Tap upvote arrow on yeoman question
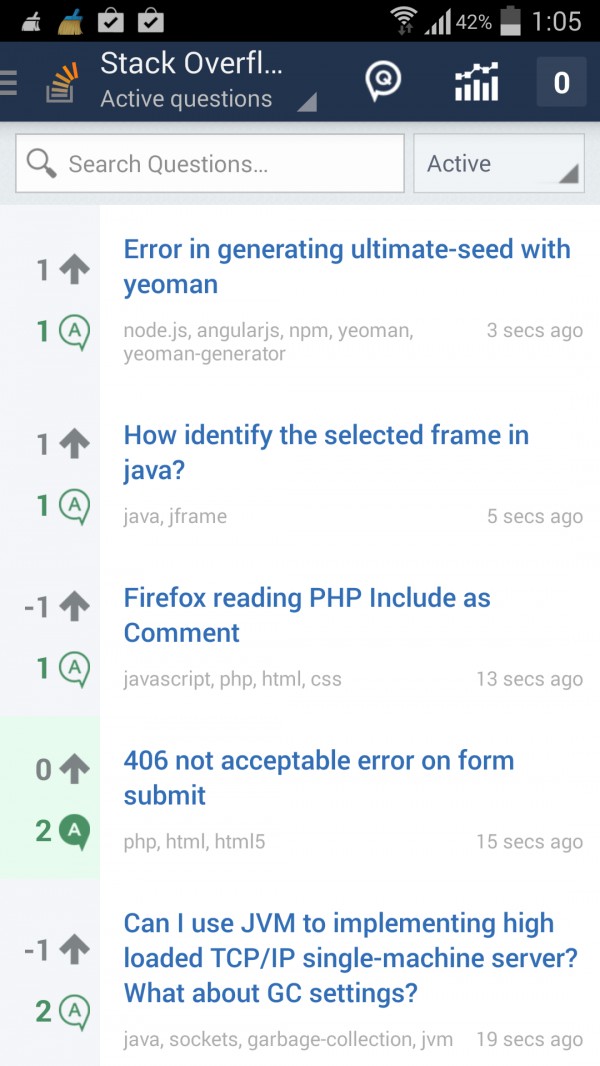Image resolution: width=600 pixels, height=1066 pixels. click(x=74, y=268)
